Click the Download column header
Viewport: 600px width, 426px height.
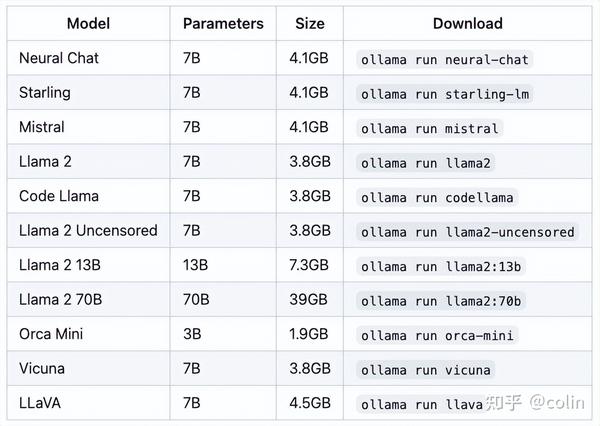(467, 23)
